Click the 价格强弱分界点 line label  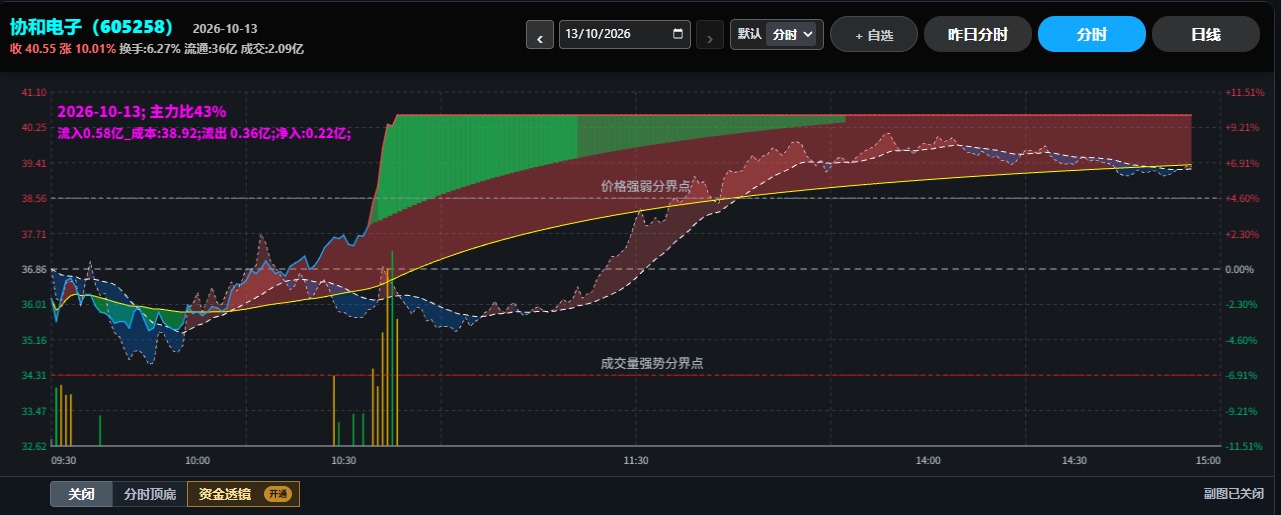(x=645, y=186)
